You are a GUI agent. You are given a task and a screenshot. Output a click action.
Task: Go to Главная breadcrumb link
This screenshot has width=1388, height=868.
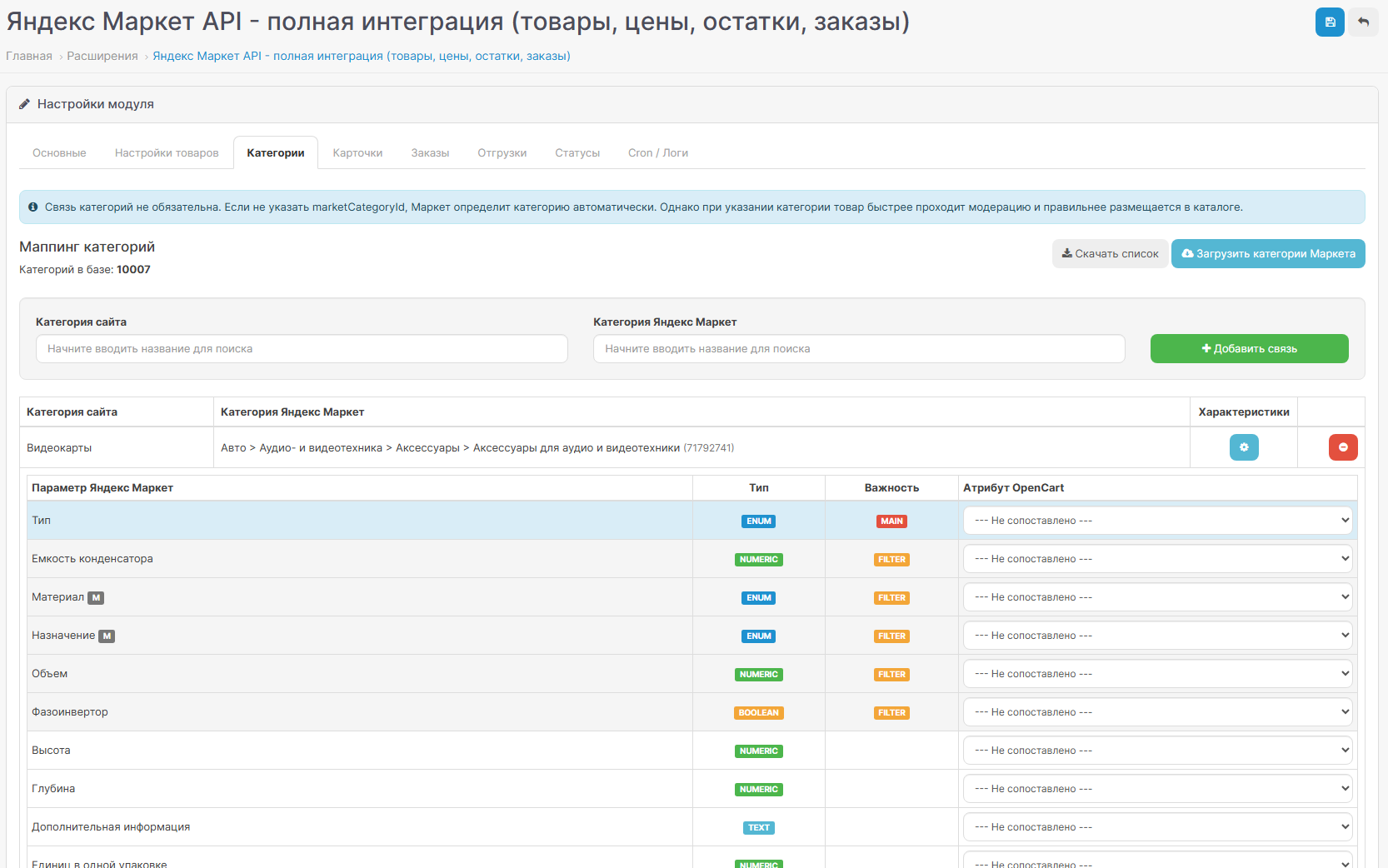(29, 56)
